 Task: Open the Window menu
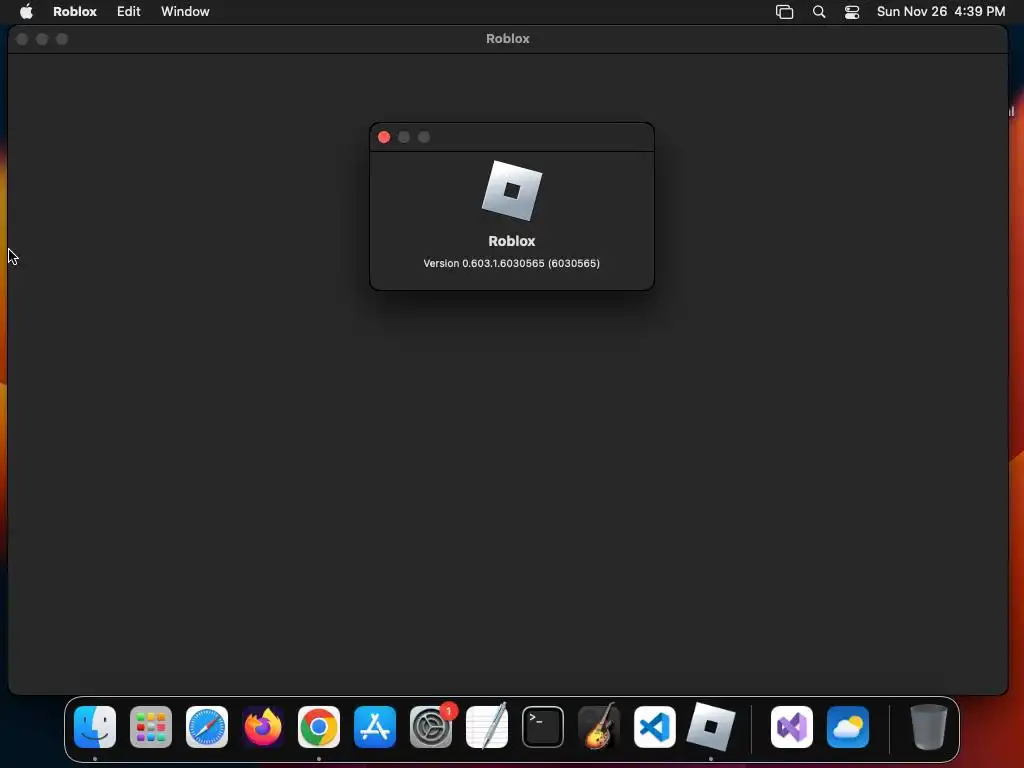point(185,11)
